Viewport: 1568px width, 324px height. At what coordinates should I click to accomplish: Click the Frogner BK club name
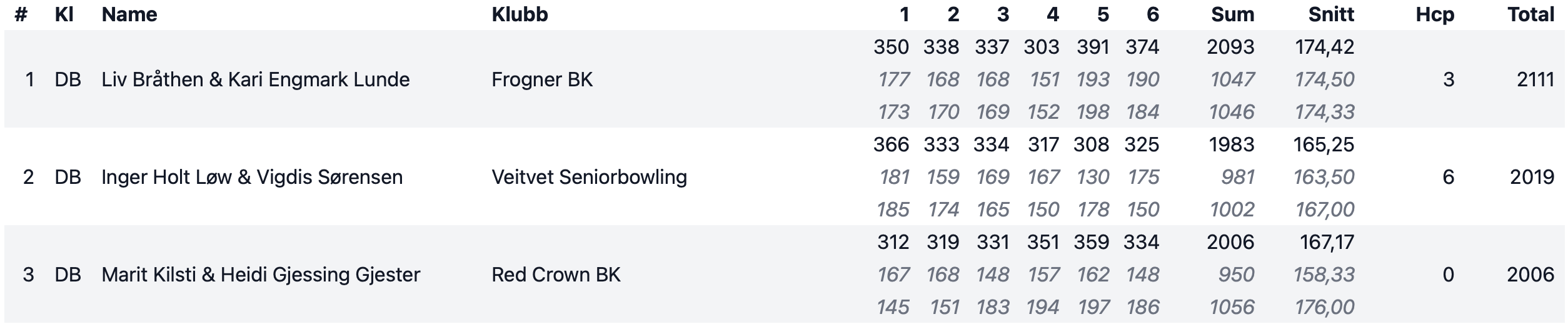pos(542,79)
